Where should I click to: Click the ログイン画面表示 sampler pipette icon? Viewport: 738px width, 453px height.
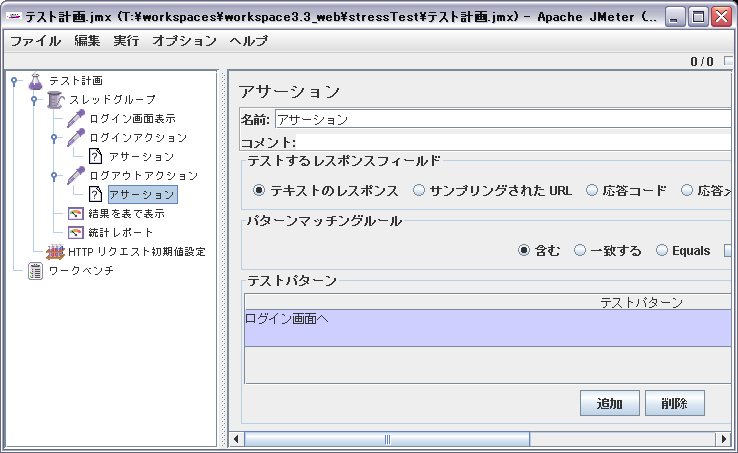(x=75, y=119)
